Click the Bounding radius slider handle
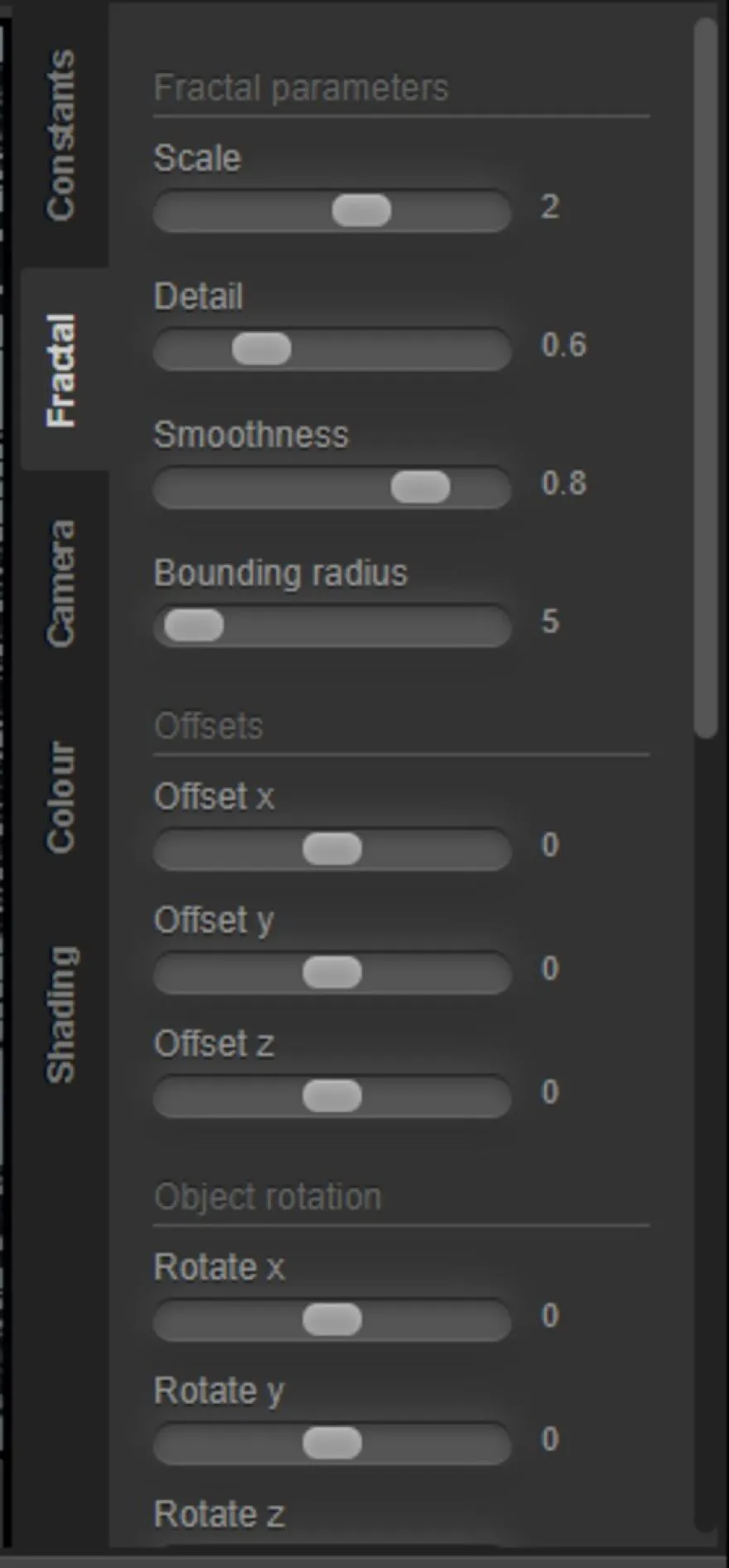The width and height of the screenshot is (729, 1568). [194, 626]
